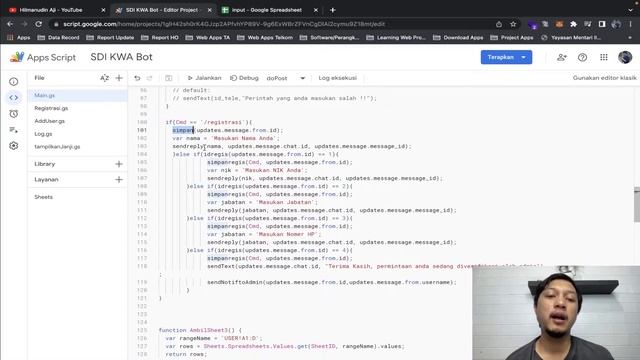640x360 pixels.
Task: Open the Report Update bookmark folder
Action: tap(110, 38)
